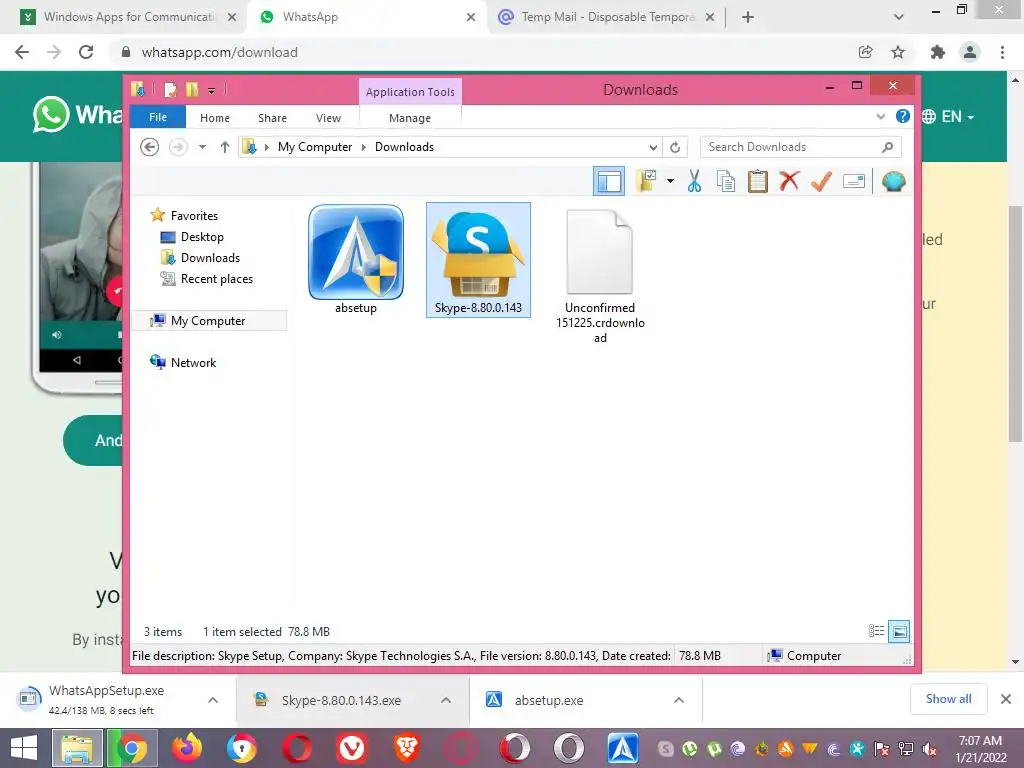Open the Home ribbon tab
Screen dimensions: 1024x768
tap(215, 118)
